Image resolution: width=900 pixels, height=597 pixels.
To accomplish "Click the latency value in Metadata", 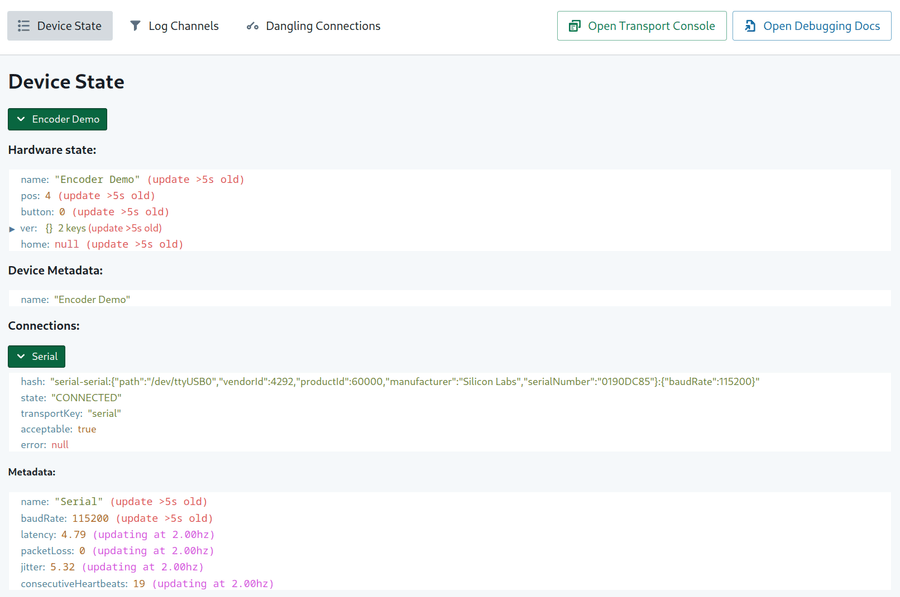I will coord(73,535).
